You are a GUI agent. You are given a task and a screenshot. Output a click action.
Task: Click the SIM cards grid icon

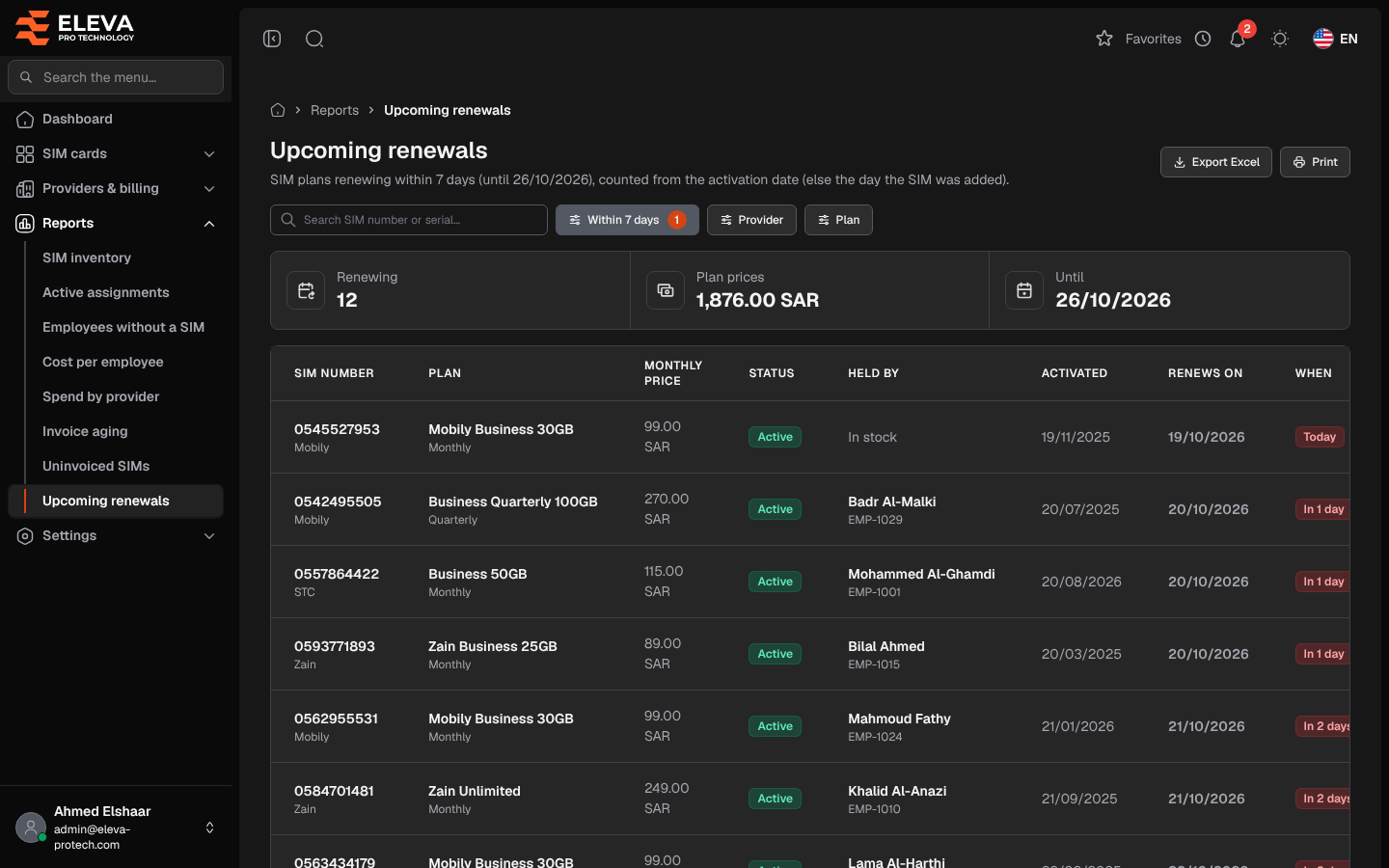point(25,153)
